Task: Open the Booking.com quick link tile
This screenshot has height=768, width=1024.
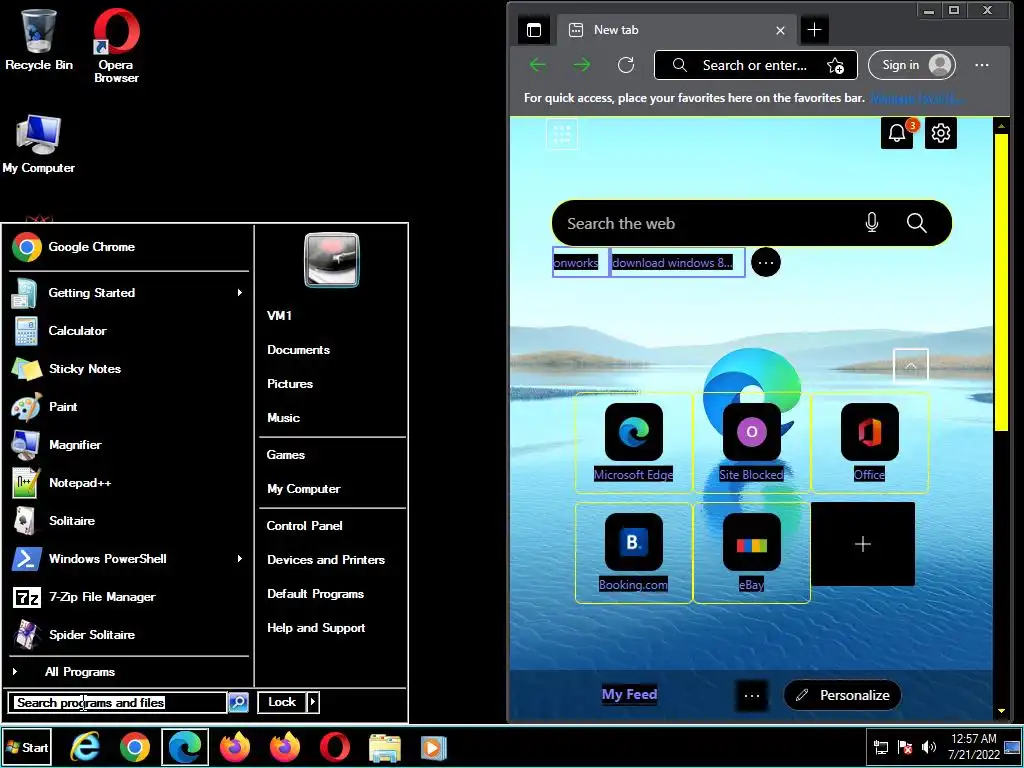Action: click(x=633, y=552)
